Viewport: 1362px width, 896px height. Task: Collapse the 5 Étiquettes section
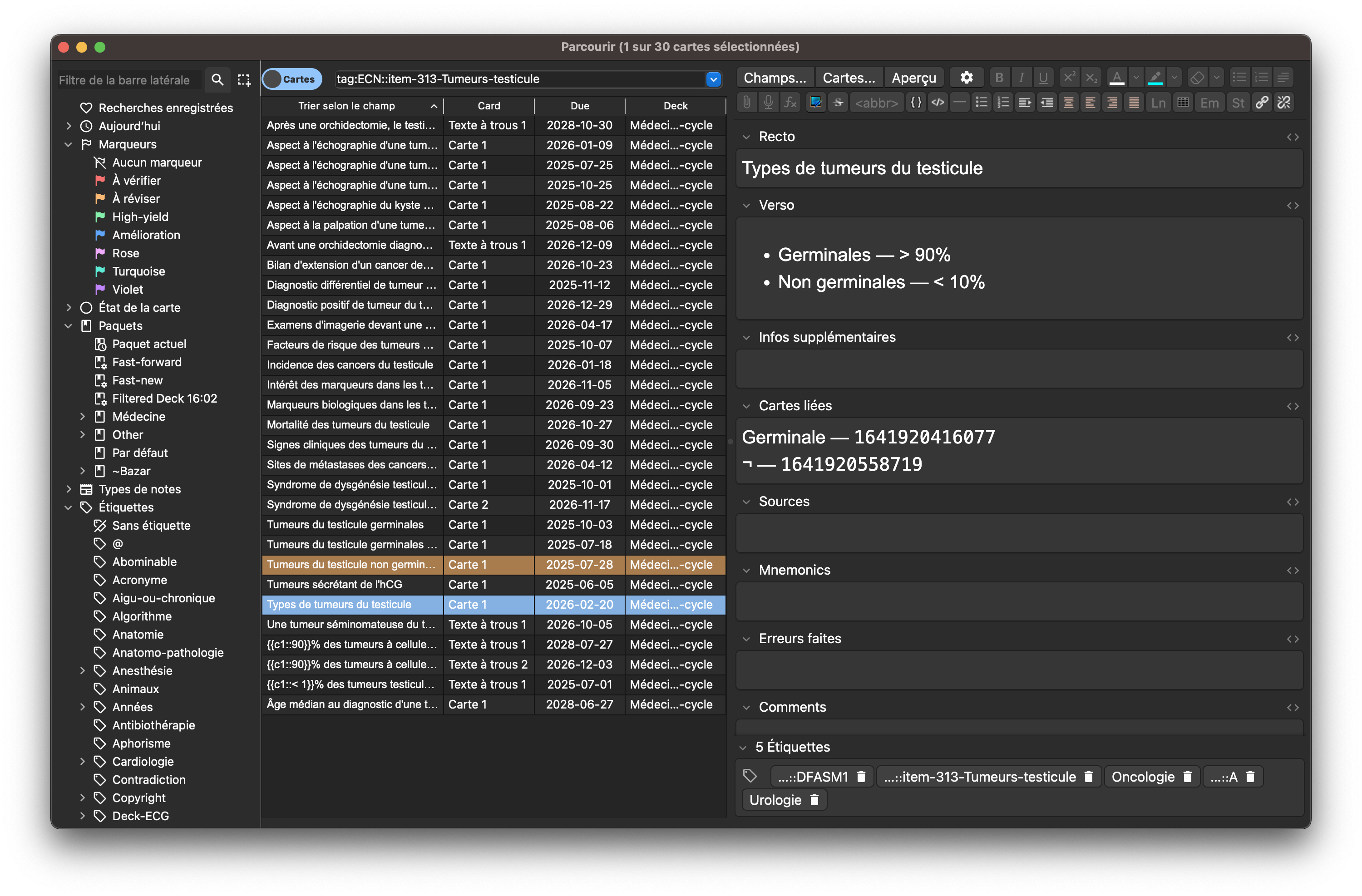(x=743, y=747)
